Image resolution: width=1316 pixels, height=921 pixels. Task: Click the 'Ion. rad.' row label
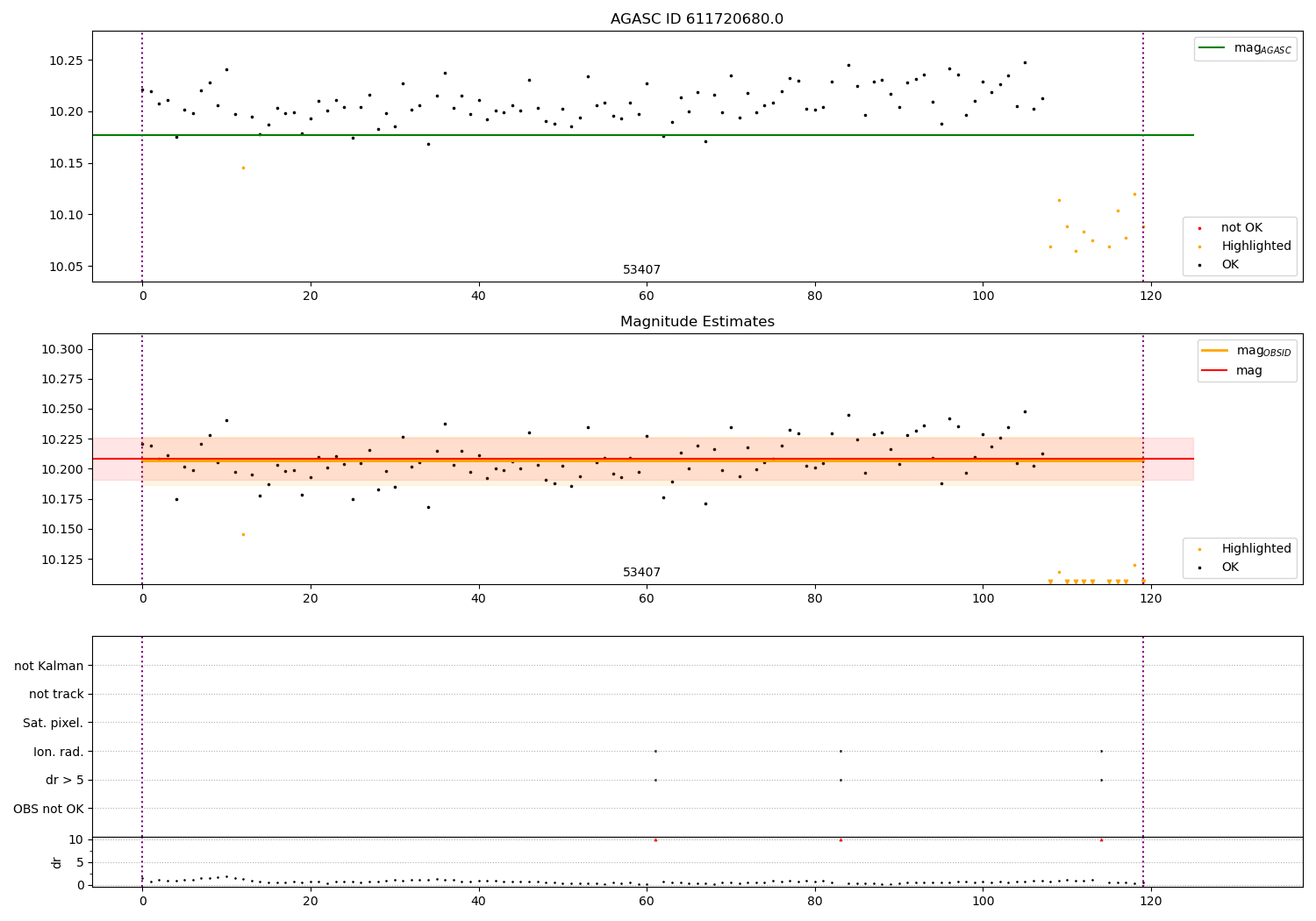59,752
